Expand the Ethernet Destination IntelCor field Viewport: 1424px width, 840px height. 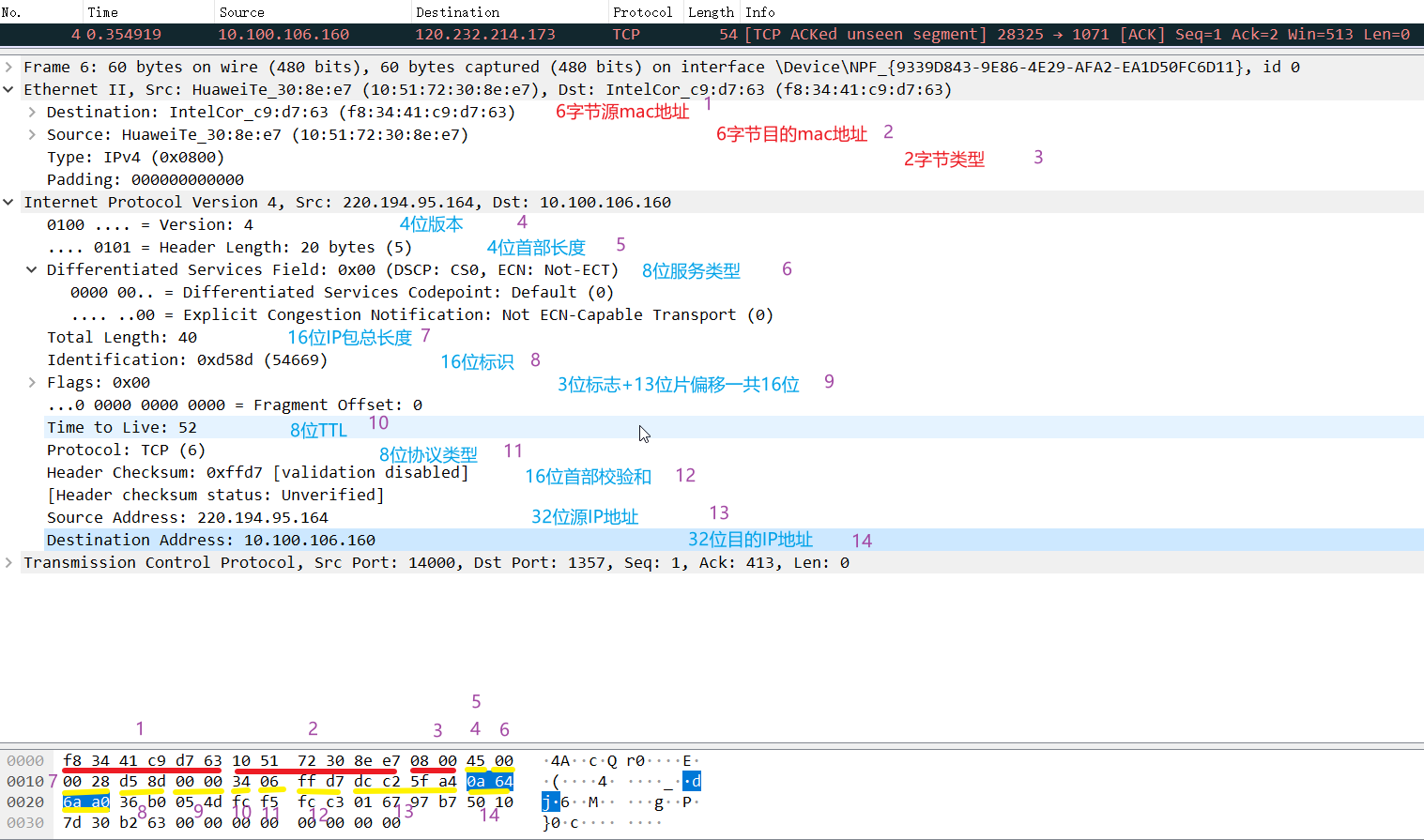point(32,113)
